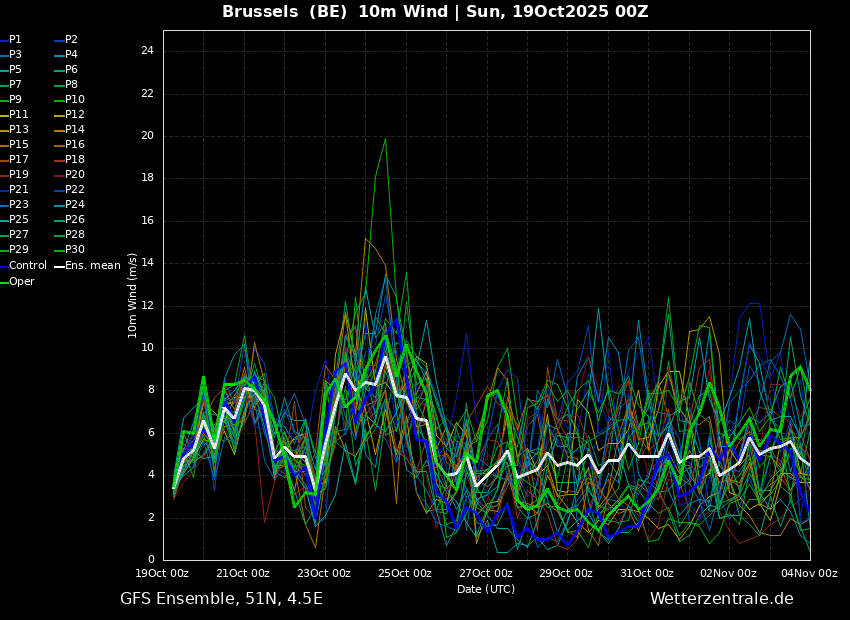Select the 25Oct 00z x-axis label
Screen dimensions: 850x620
tap(405, 573)
